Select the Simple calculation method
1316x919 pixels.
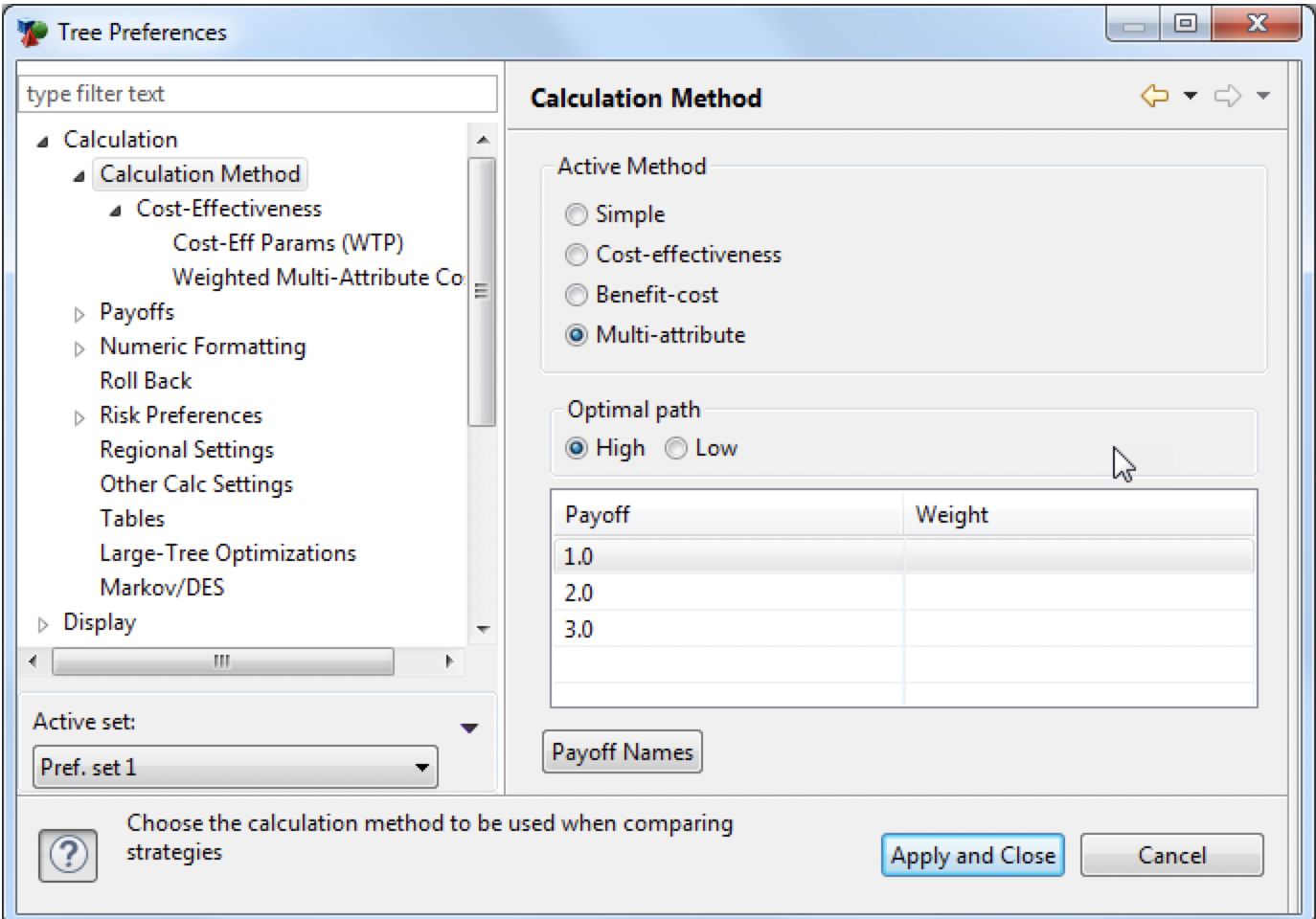tap(576, 214)
